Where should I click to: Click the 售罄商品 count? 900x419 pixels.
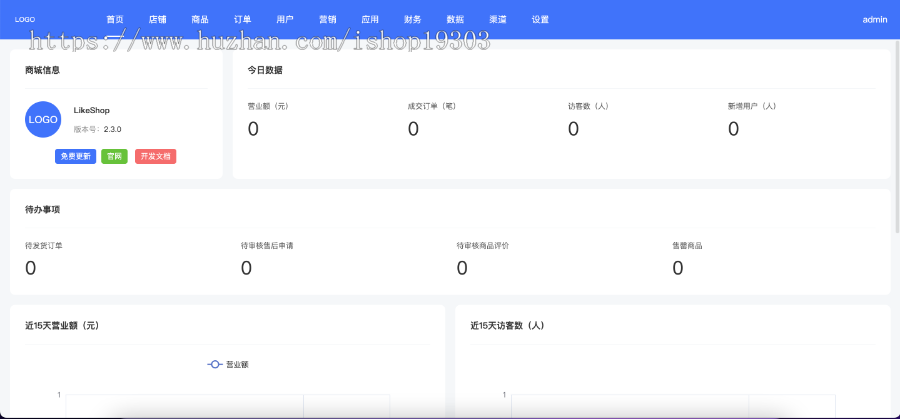pyautogui.click(x=678, y=268)
